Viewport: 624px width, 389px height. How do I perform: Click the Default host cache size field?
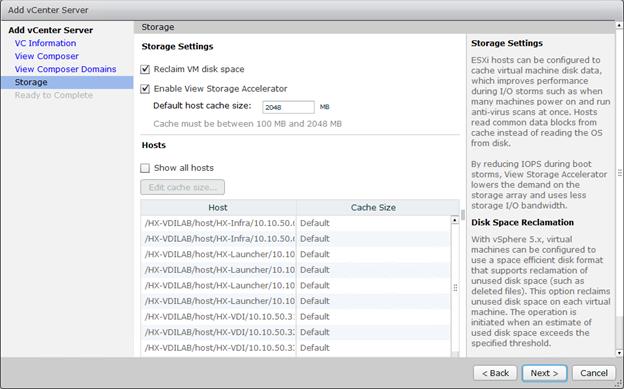click(x=288, y=107)
